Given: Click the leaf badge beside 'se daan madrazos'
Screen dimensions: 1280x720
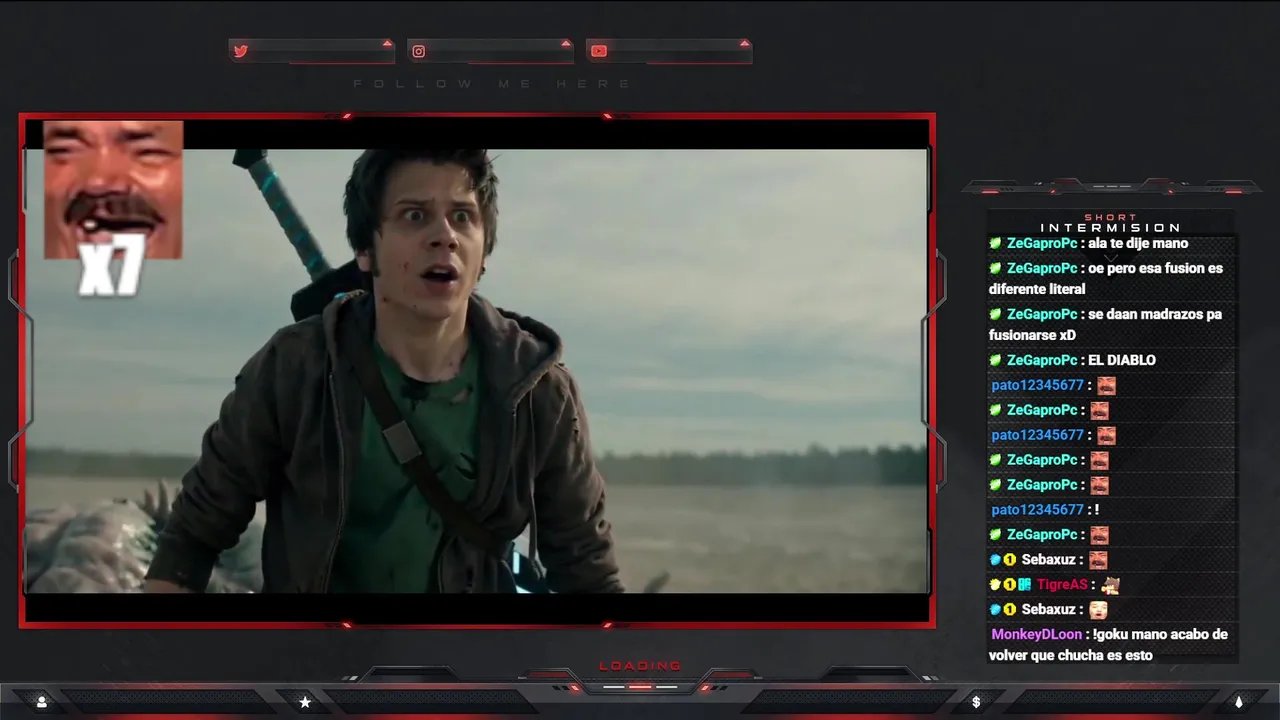Looking at the screenshot, I should [995, 314].
